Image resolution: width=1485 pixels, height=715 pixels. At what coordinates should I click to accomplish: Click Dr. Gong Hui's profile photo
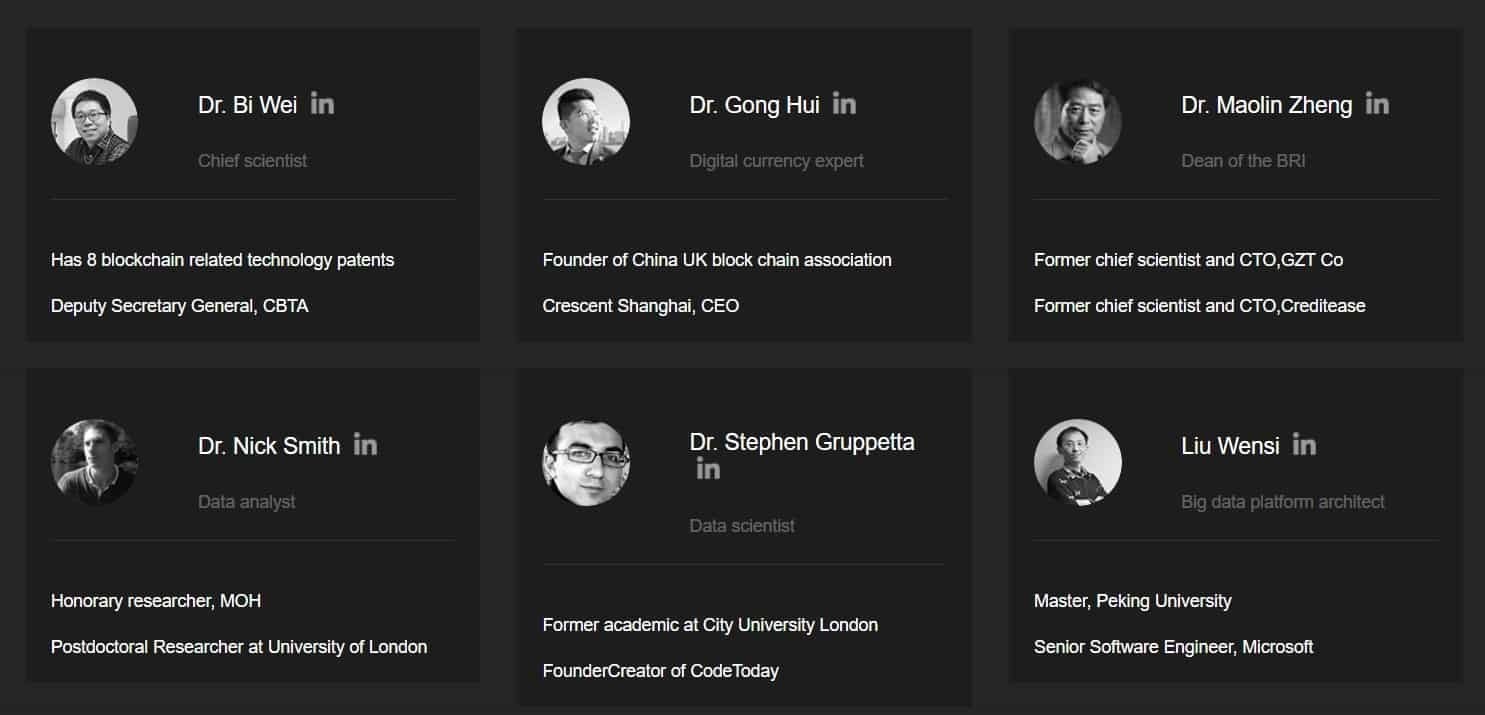click(x=586, y=122)
